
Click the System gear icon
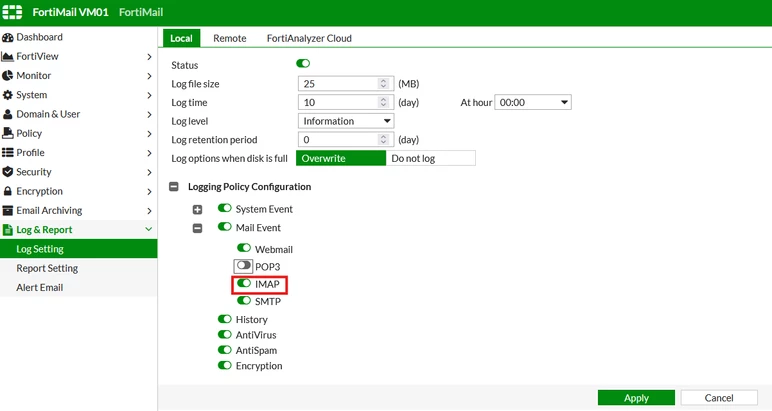click(7, 95)
